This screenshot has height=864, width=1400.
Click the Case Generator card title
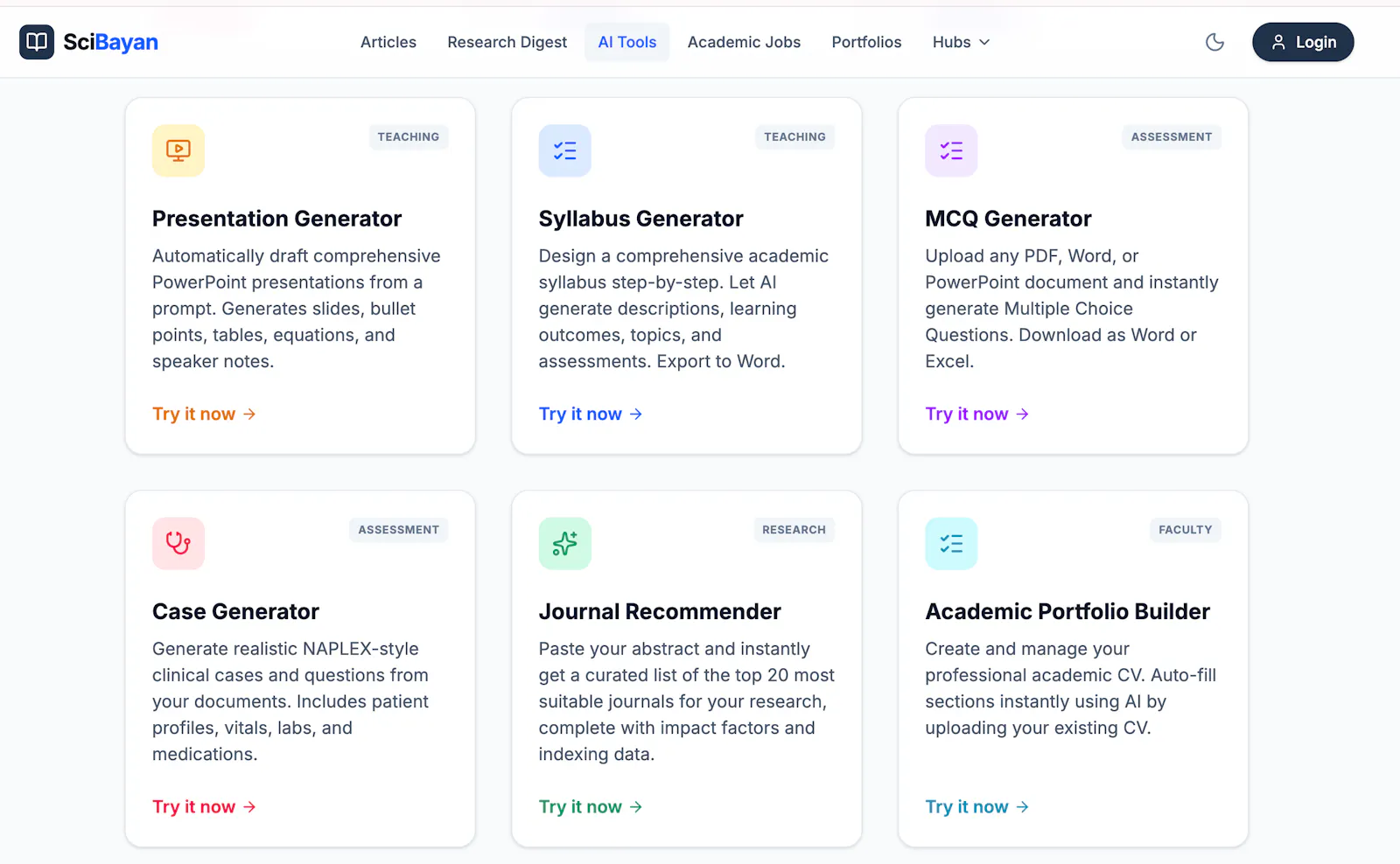[x=235, y=611]
